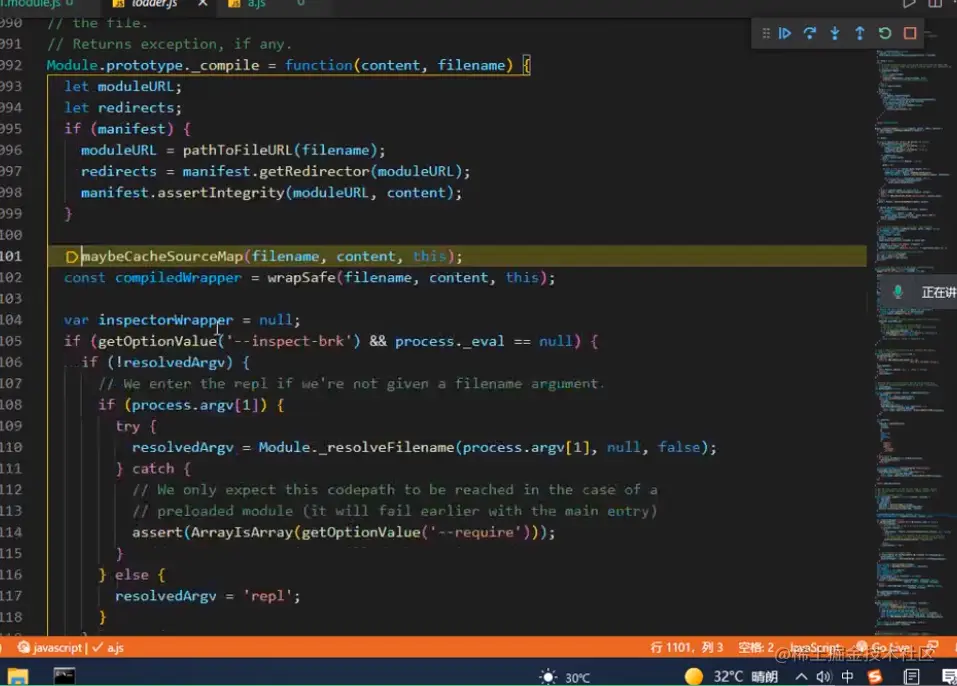Open File Explorer from the taskbar
957x686 pixels.
coord(18,676)
